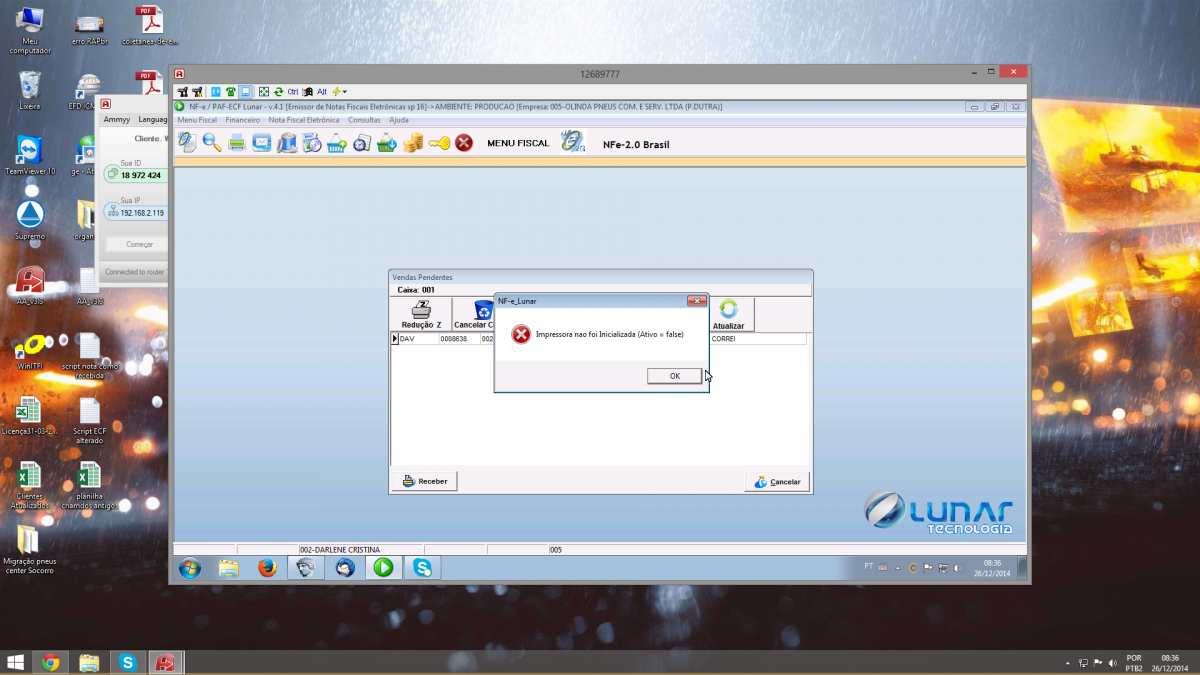Open Meu computador desktop icon
This screenshot has height=675, width=1200.
pos(30,30)
